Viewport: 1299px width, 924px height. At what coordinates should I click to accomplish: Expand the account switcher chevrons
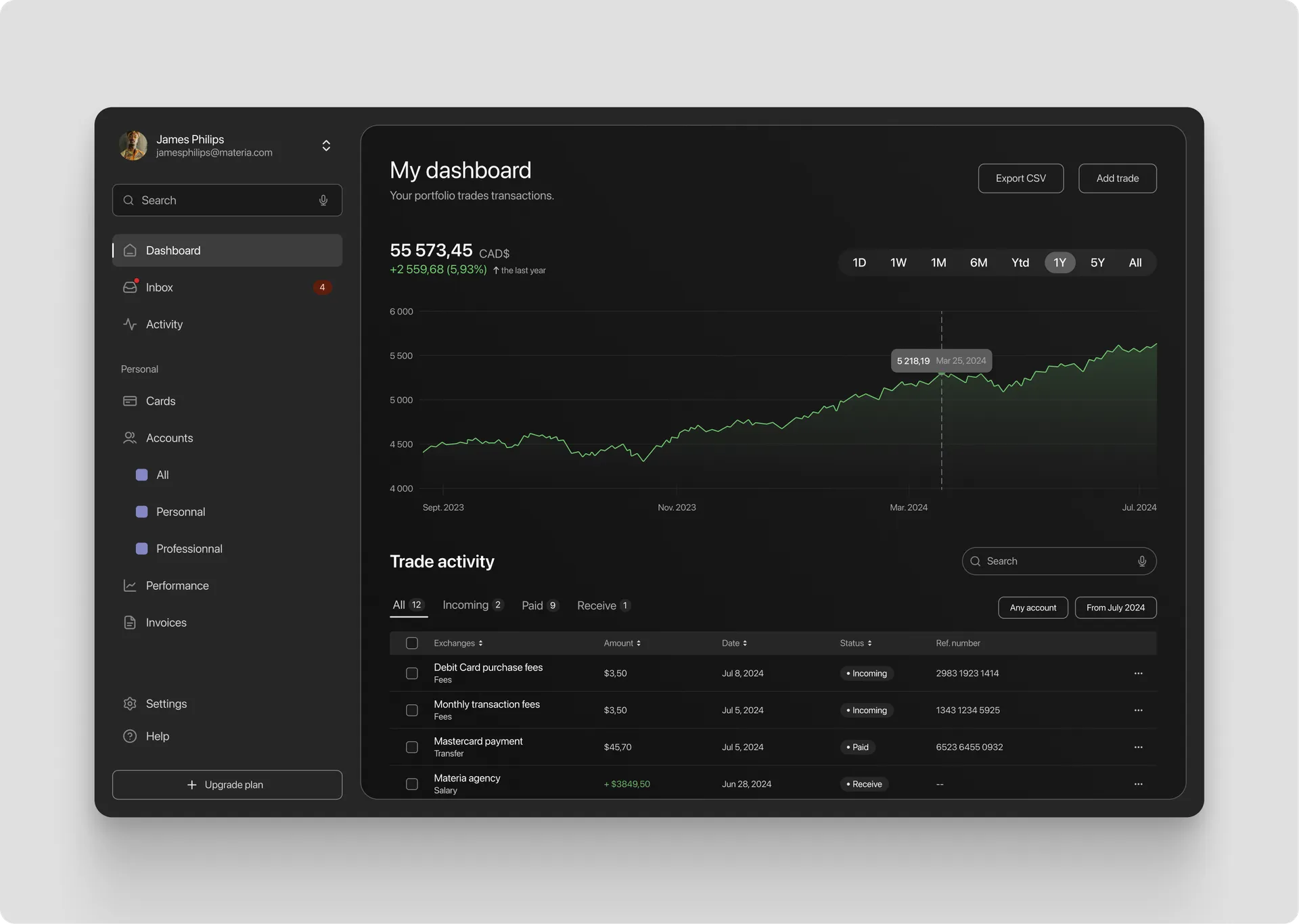(326, 145)
